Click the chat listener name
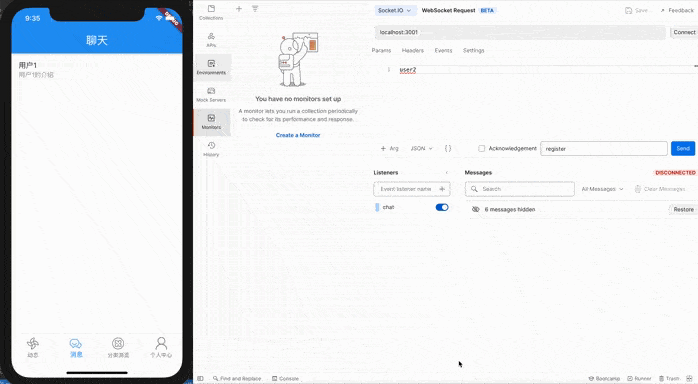698x384 pixels. coord(388,207)
